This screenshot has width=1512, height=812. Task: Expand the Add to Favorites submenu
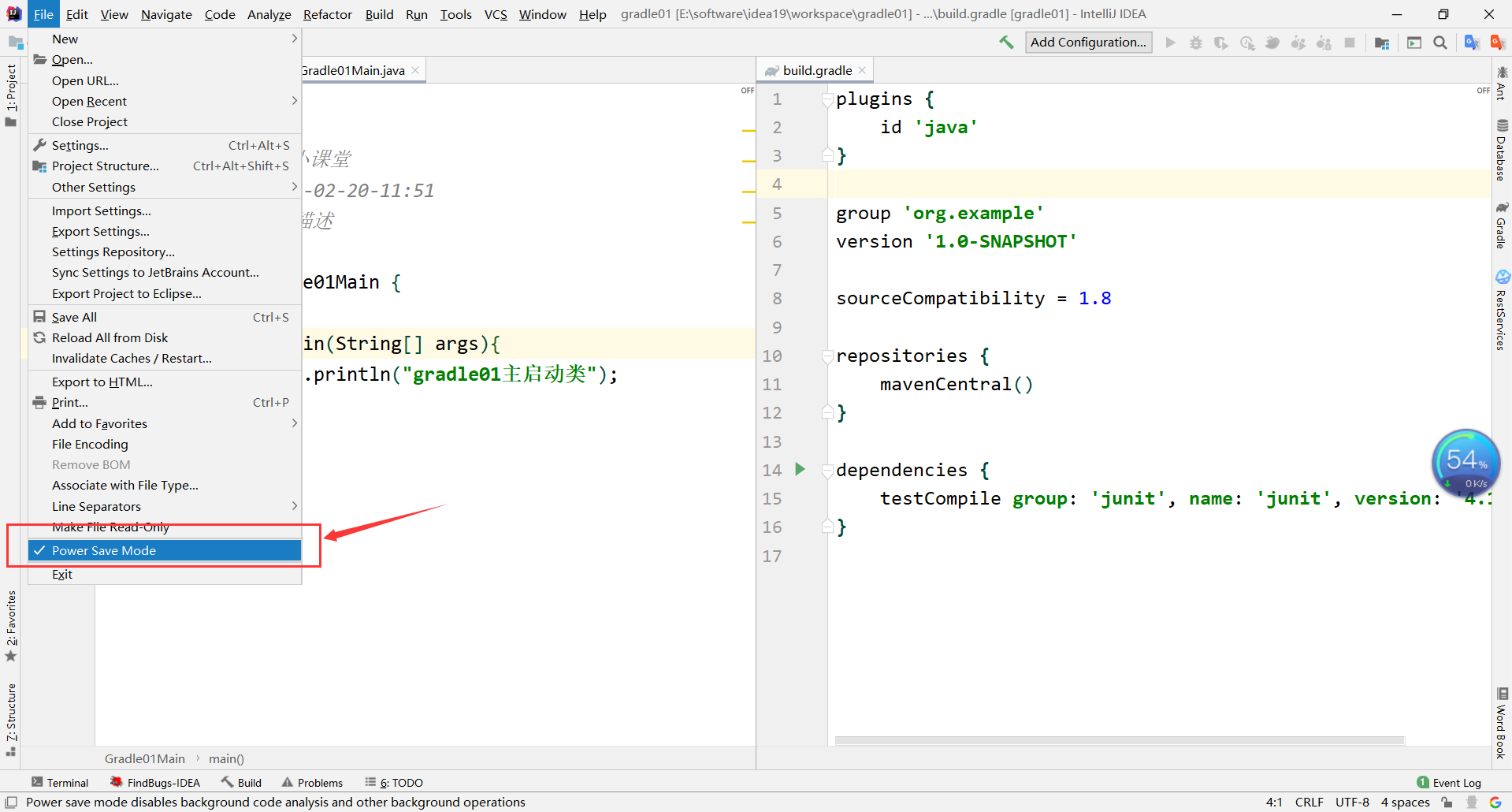[165, 423]
